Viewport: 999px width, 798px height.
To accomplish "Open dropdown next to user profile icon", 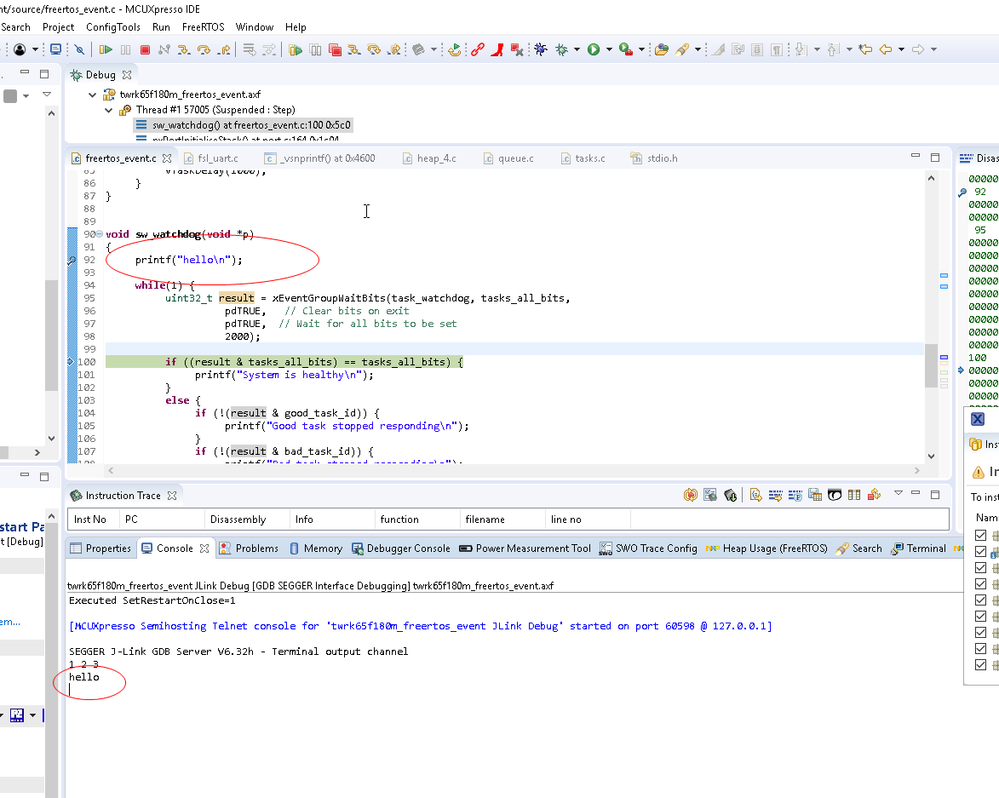I will pos(35,50).
